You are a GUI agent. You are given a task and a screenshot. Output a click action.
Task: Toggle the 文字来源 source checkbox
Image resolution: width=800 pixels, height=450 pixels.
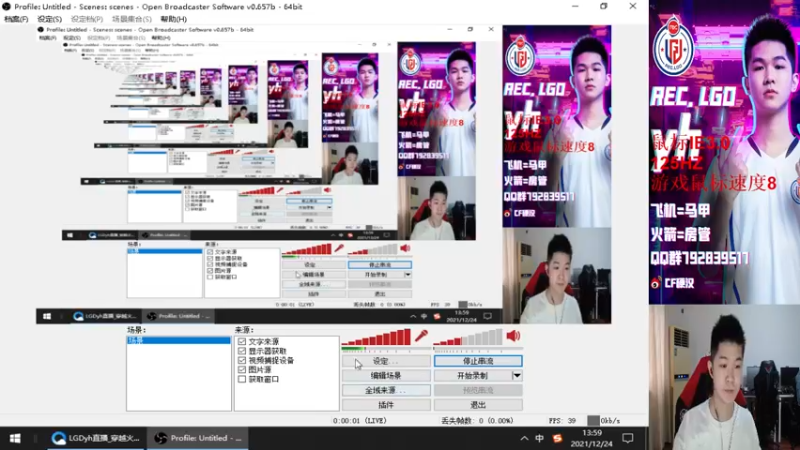[x=242, y=341]
